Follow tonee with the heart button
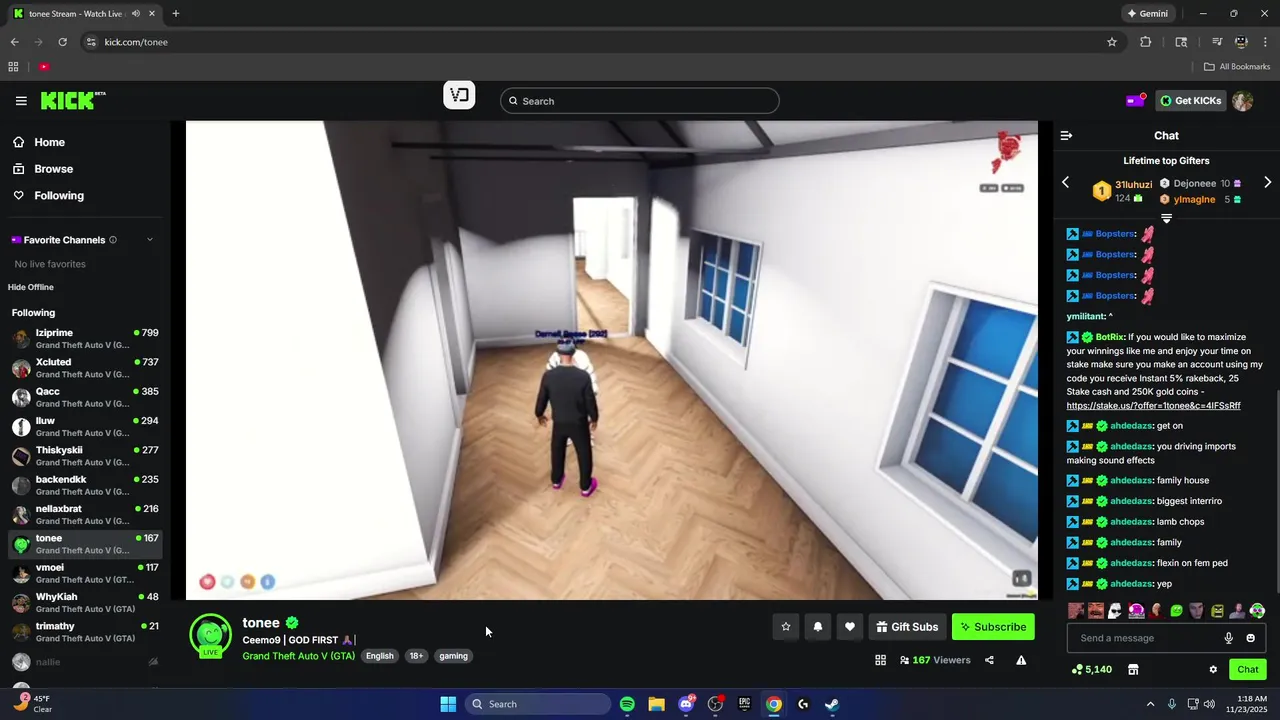 point(850,627)
